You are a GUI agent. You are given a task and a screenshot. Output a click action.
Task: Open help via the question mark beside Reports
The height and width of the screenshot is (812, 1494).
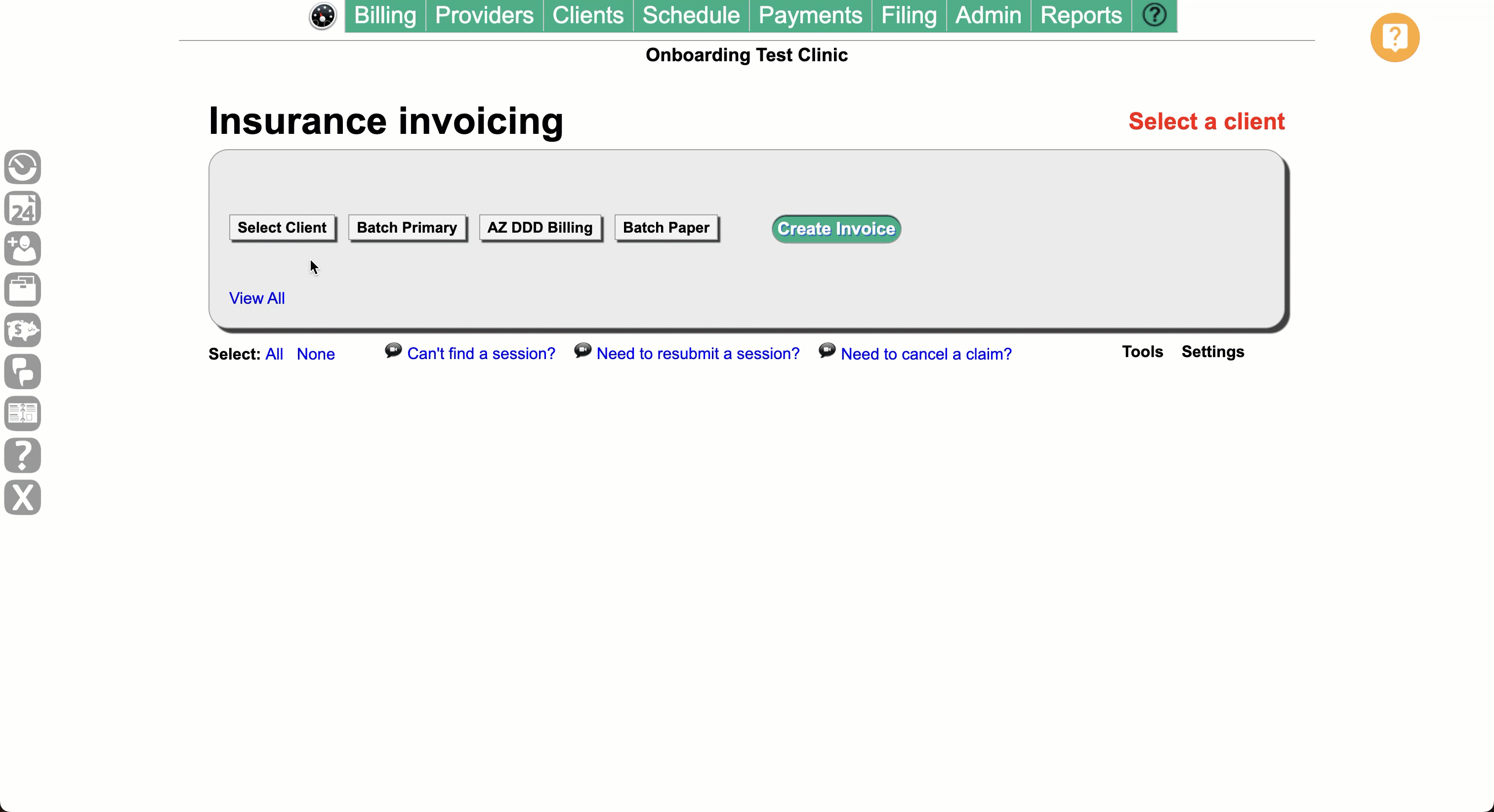[1154, 15]
